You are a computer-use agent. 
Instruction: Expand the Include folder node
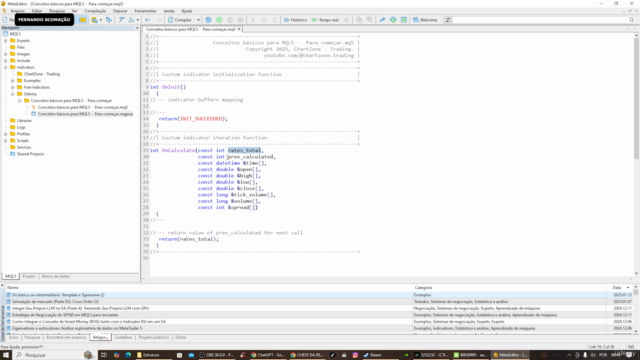6,60
